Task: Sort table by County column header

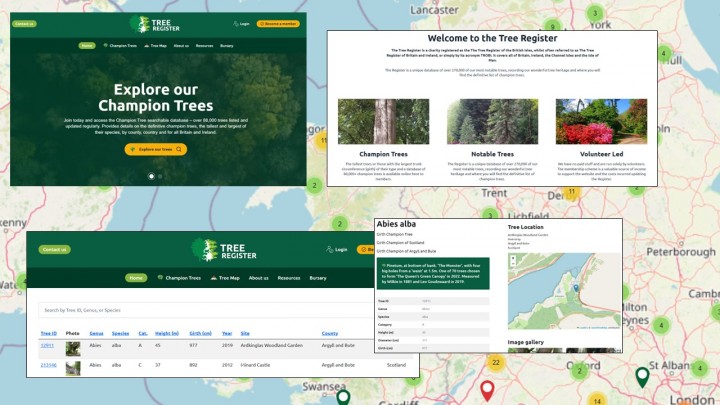Action: point(330,333)
